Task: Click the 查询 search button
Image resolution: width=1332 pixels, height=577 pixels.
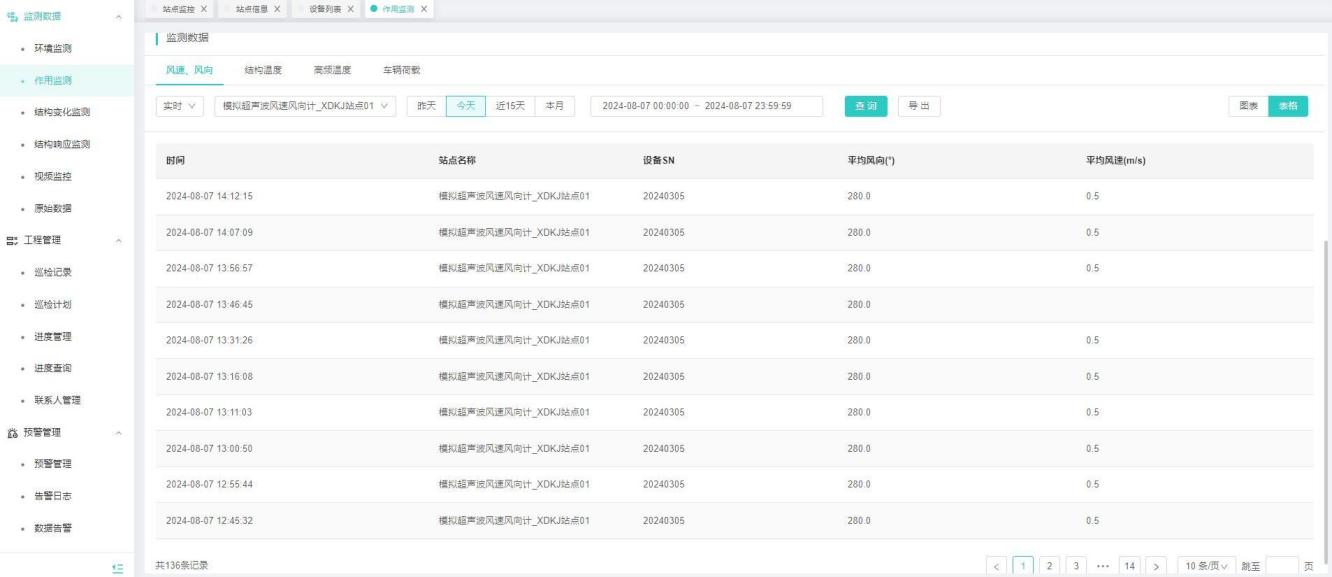Action: click(x=866, y=106)
